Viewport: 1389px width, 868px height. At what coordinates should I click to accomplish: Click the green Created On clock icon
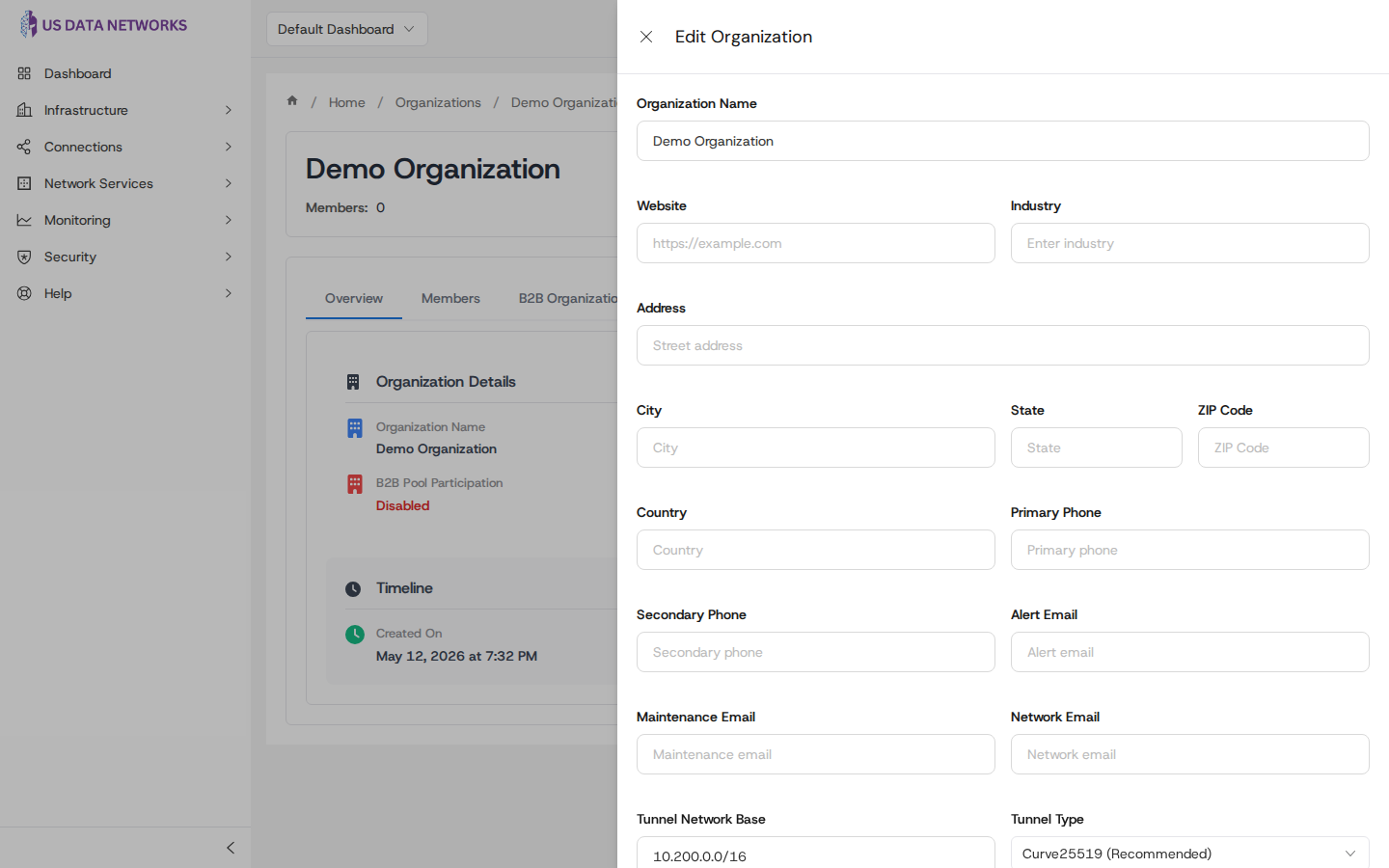pyautogui.click(x=355, y=634)
